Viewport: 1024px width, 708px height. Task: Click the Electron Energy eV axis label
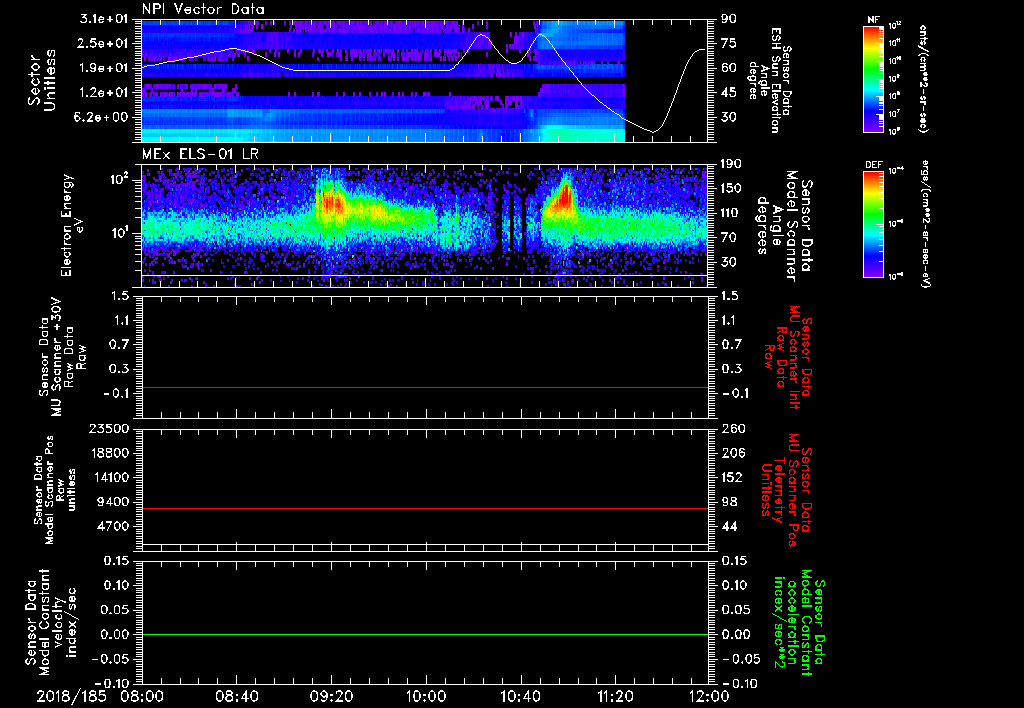72,225
